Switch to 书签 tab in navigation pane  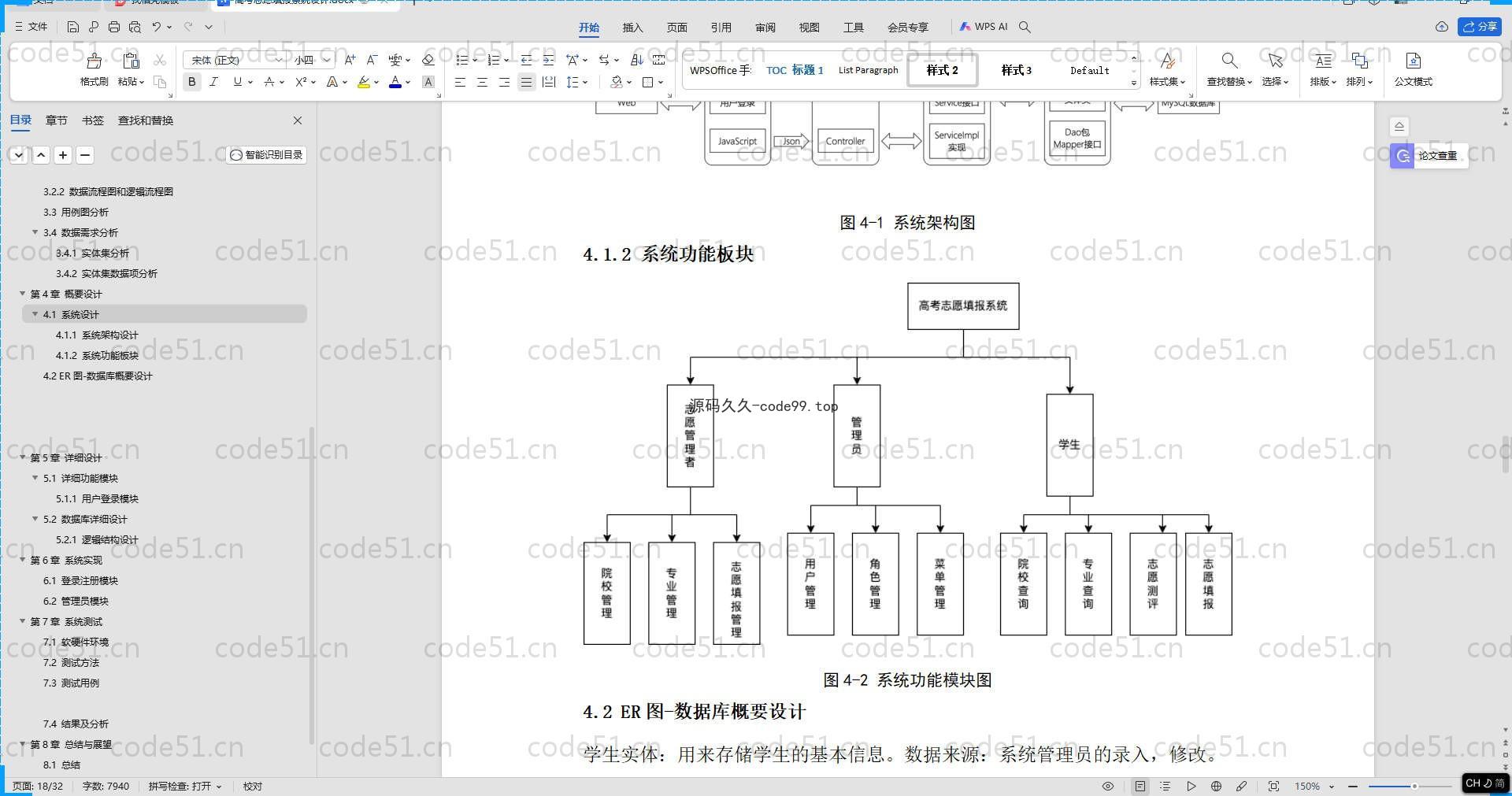coord(92,120)
